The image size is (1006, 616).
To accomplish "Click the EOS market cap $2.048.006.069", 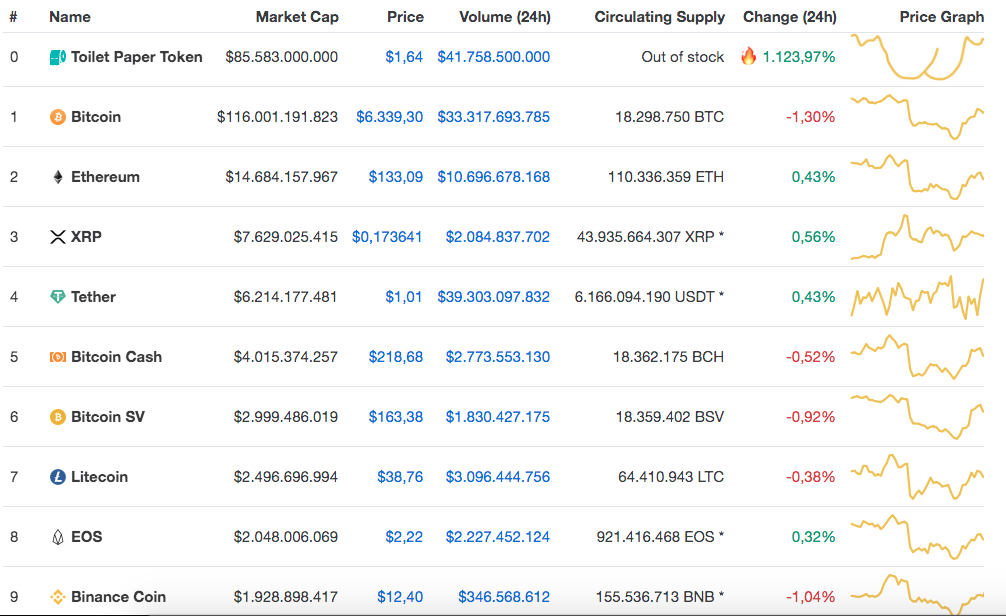I will [x=286, y=537].
